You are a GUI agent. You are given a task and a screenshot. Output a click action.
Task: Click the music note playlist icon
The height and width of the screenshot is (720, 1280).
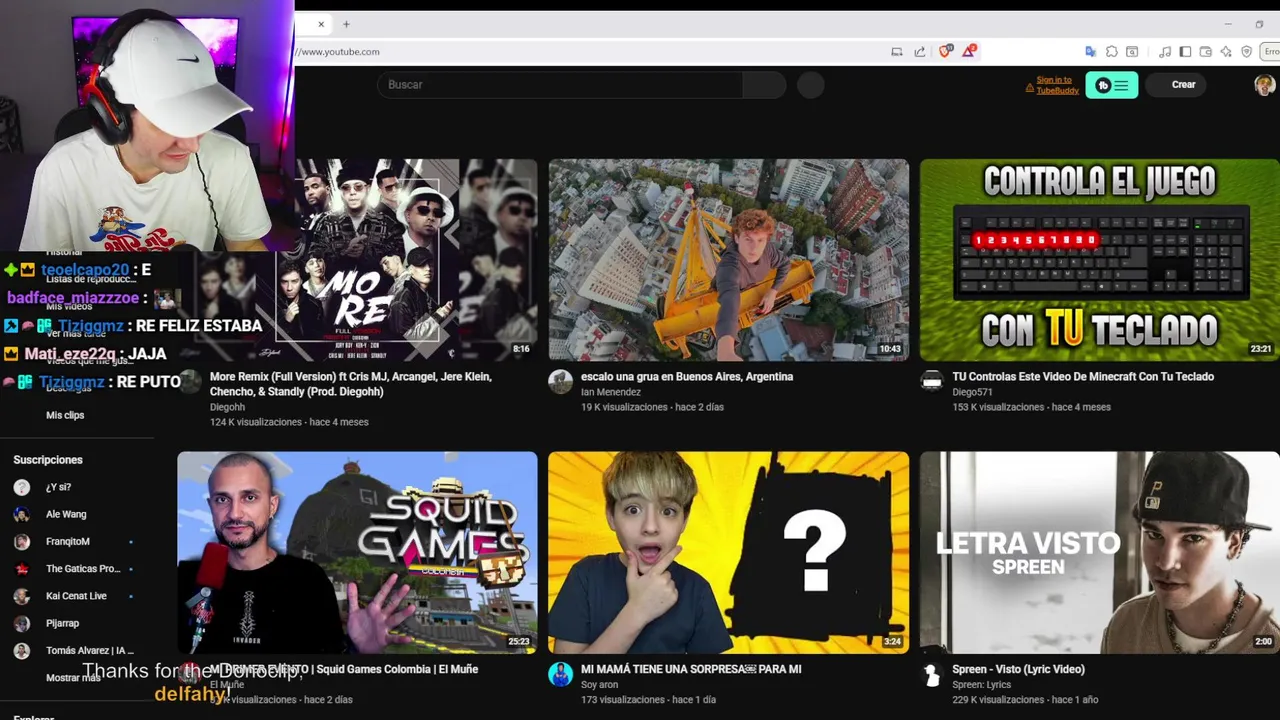pos(1165,52)
